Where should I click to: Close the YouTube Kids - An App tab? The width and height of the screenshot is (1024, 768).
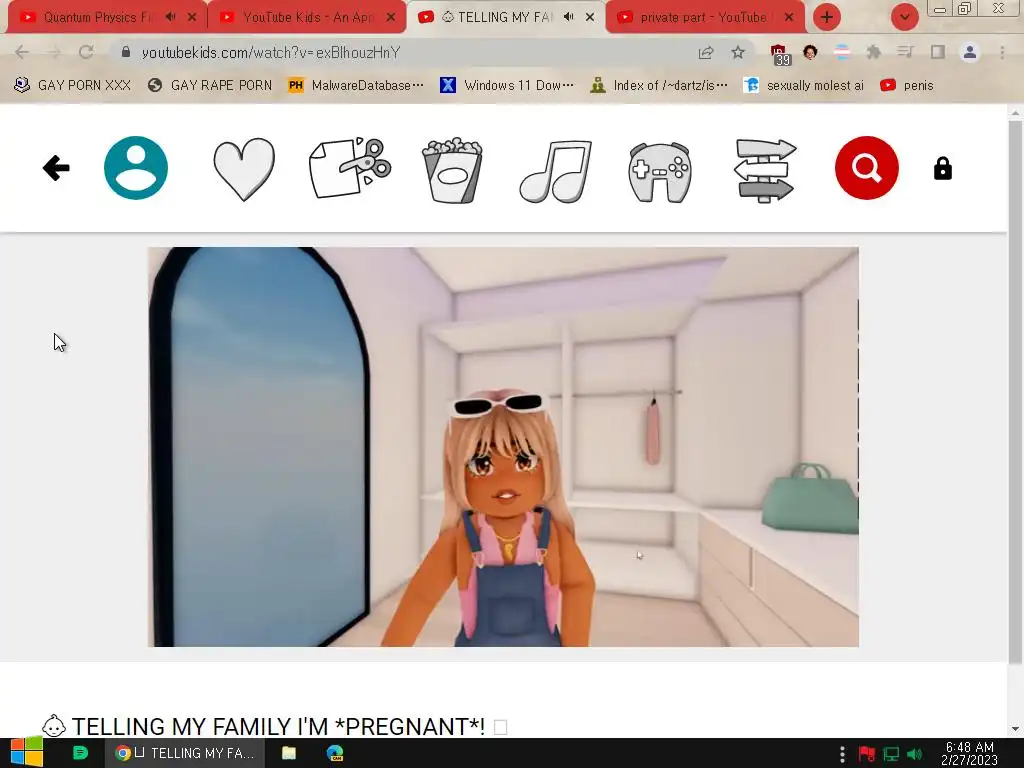pos(391,17)
